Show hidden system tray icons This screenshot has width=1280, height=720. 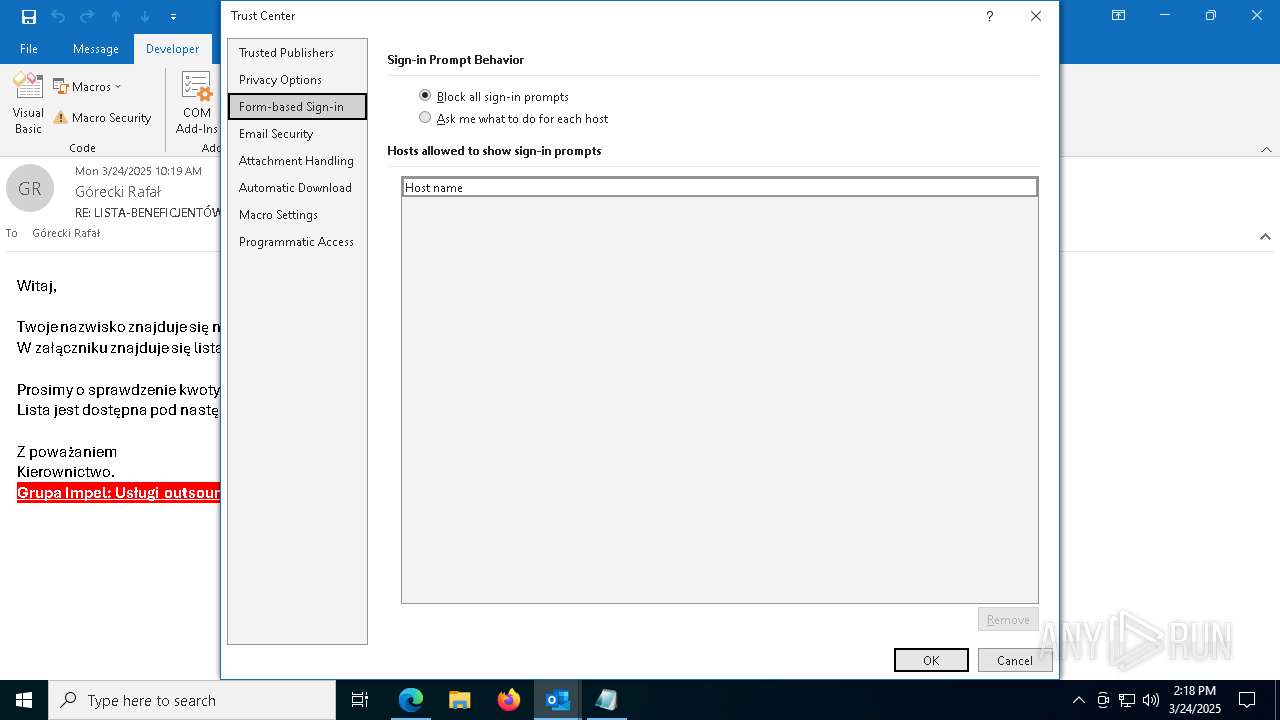tap(1078, 700)
